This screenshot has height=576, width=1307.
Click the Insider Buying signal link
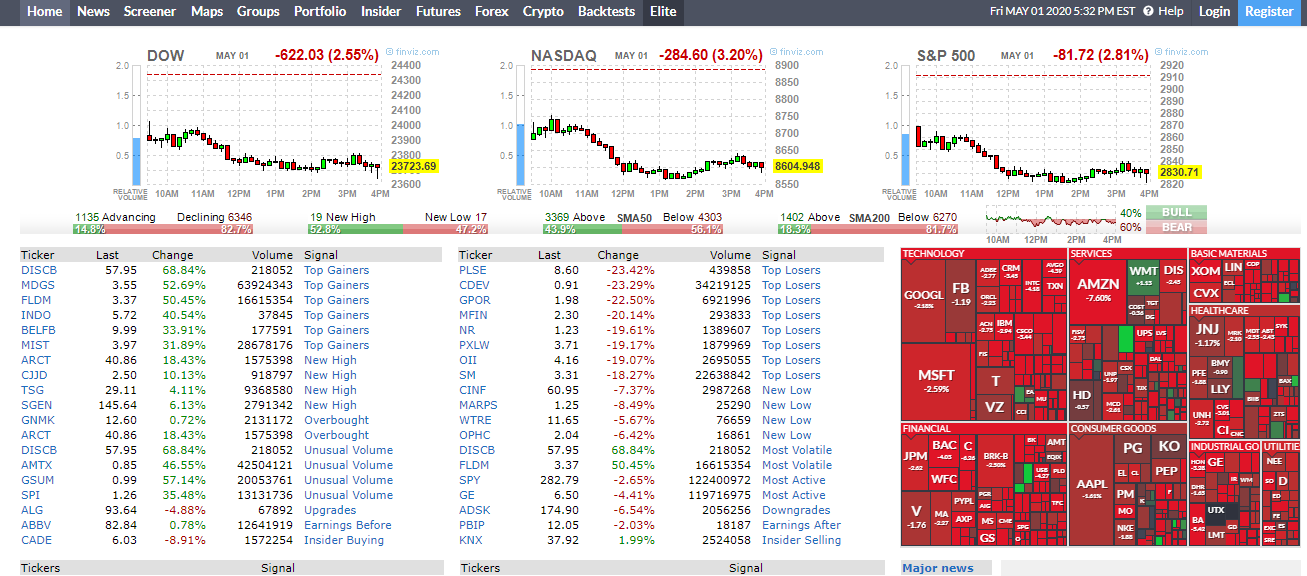pyautogui.click(x=344, y=540)
